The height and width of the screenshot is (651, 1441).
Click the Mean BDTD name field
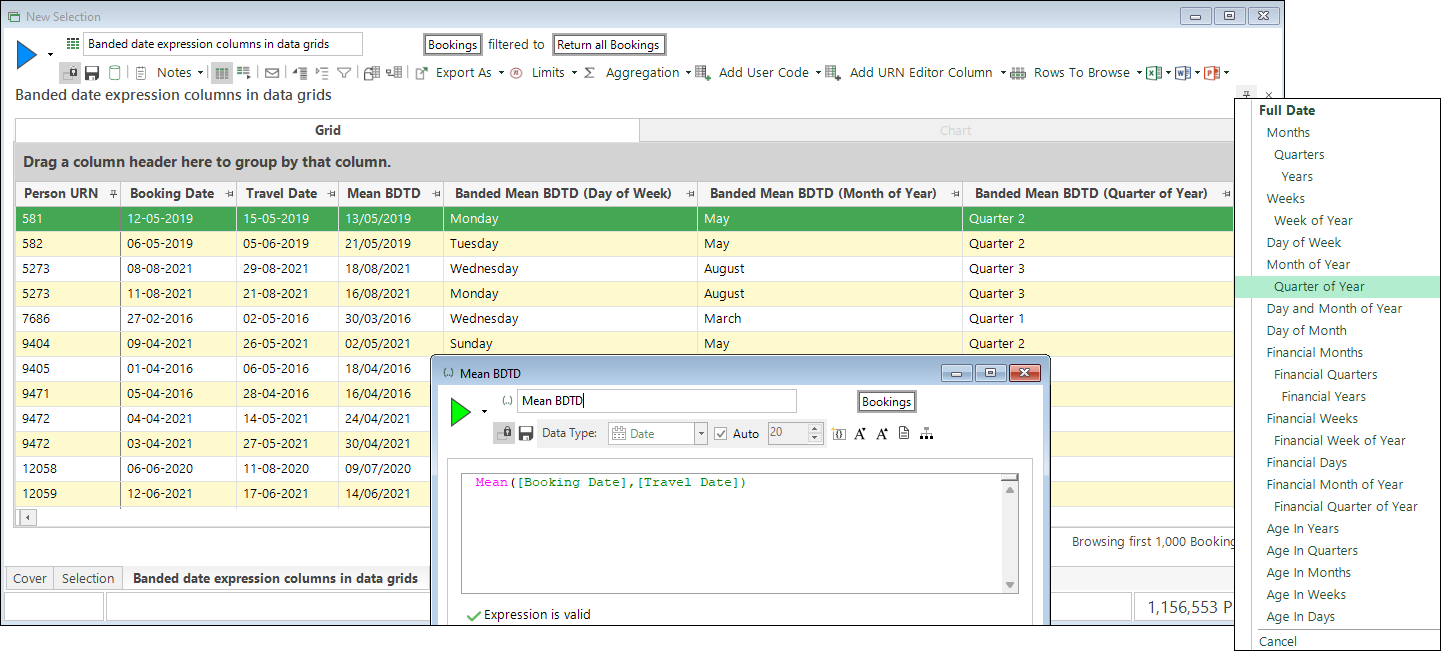point(656,401)
